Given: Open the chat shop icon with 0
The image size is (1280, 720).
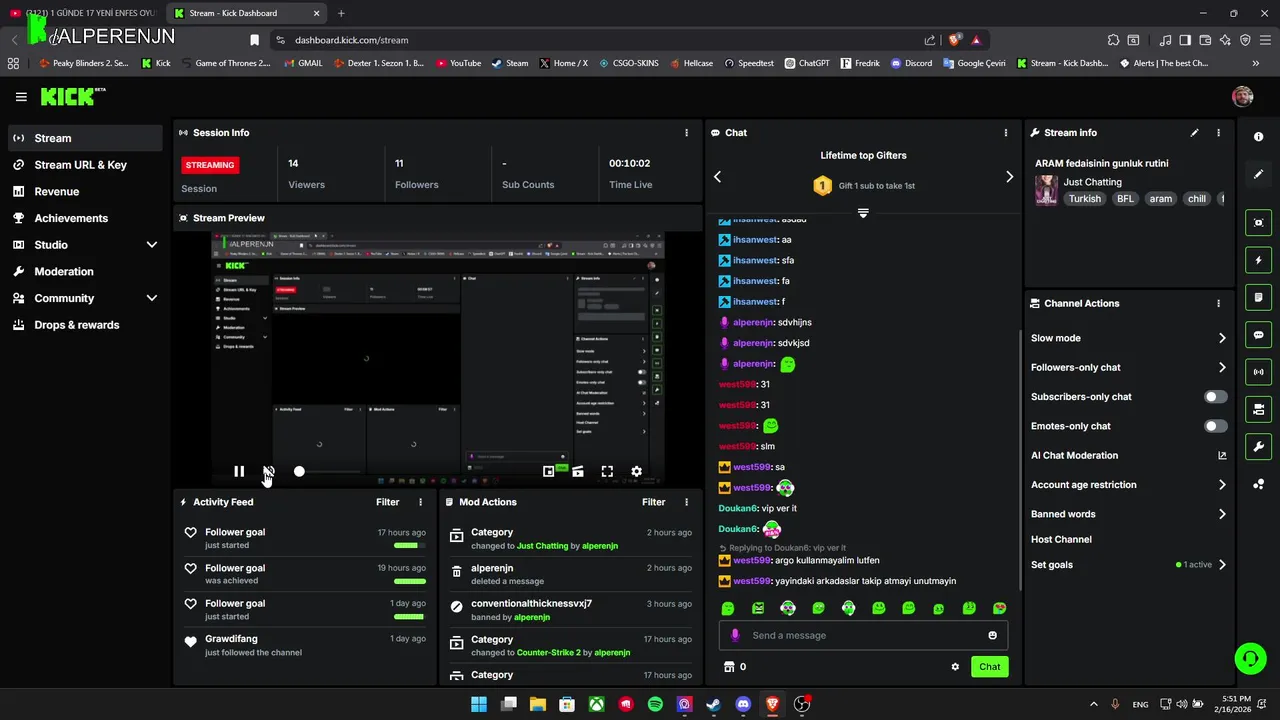Looking at the screenshot, I should [x=735, y=667].
